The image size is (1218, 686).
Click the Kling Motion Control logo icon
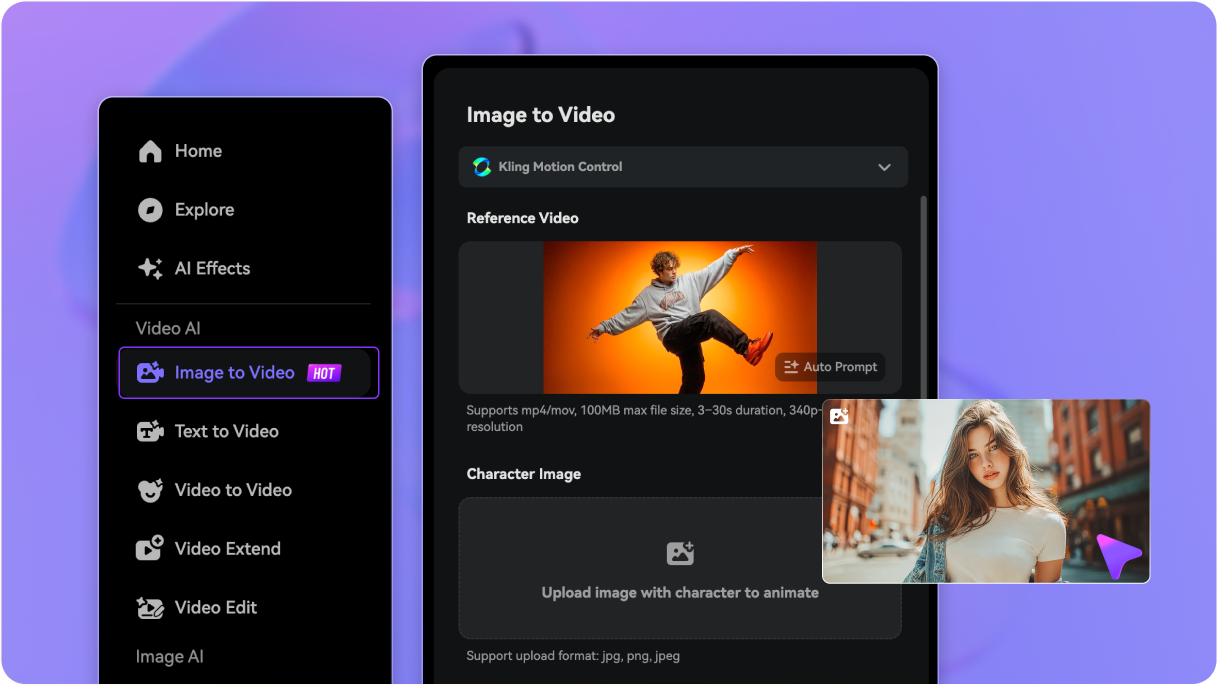481,167
